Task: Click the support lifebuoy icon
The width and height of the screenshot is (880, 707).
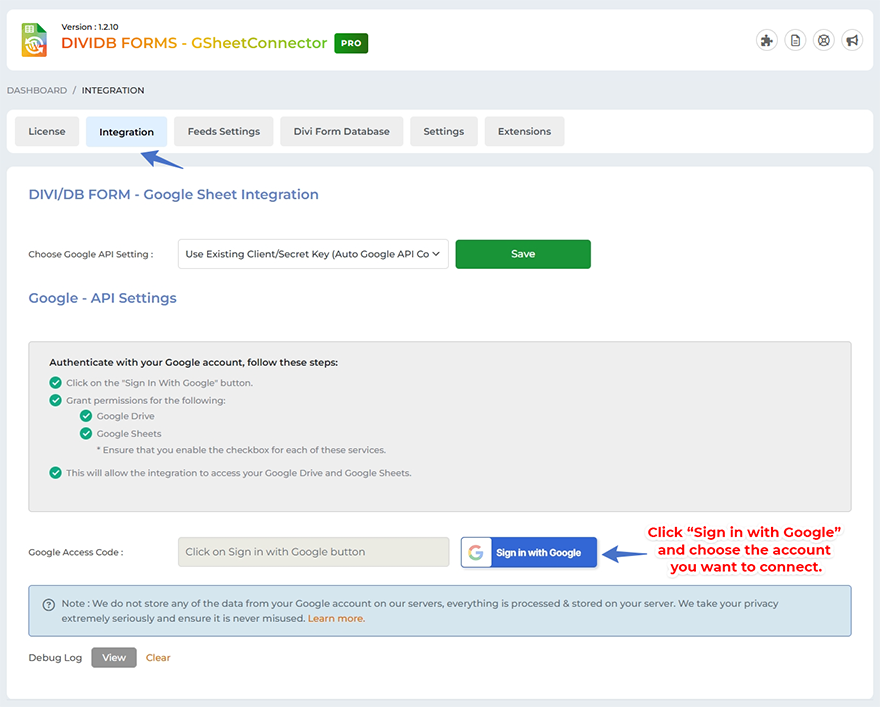Action: (x=824, y=40)
